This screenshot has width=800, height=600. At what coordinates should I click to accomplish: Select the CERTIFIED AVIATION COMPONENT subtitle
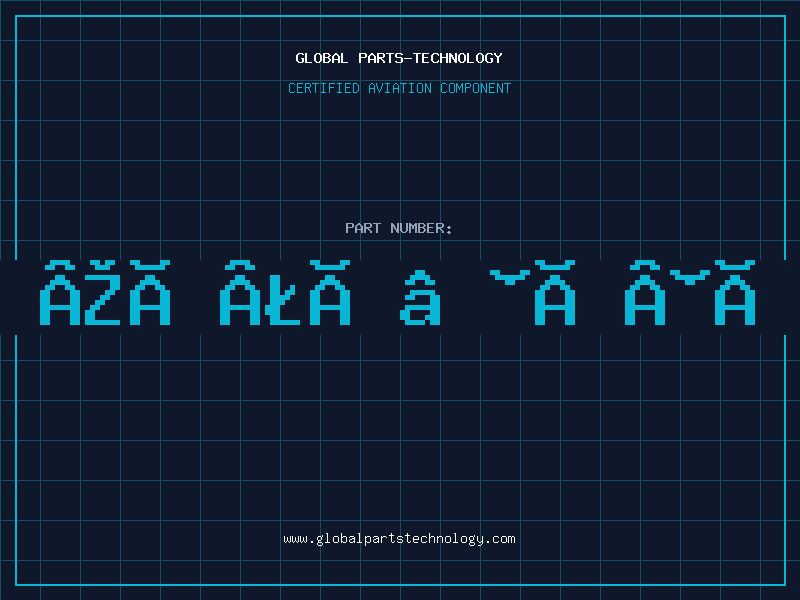(399, 88)
